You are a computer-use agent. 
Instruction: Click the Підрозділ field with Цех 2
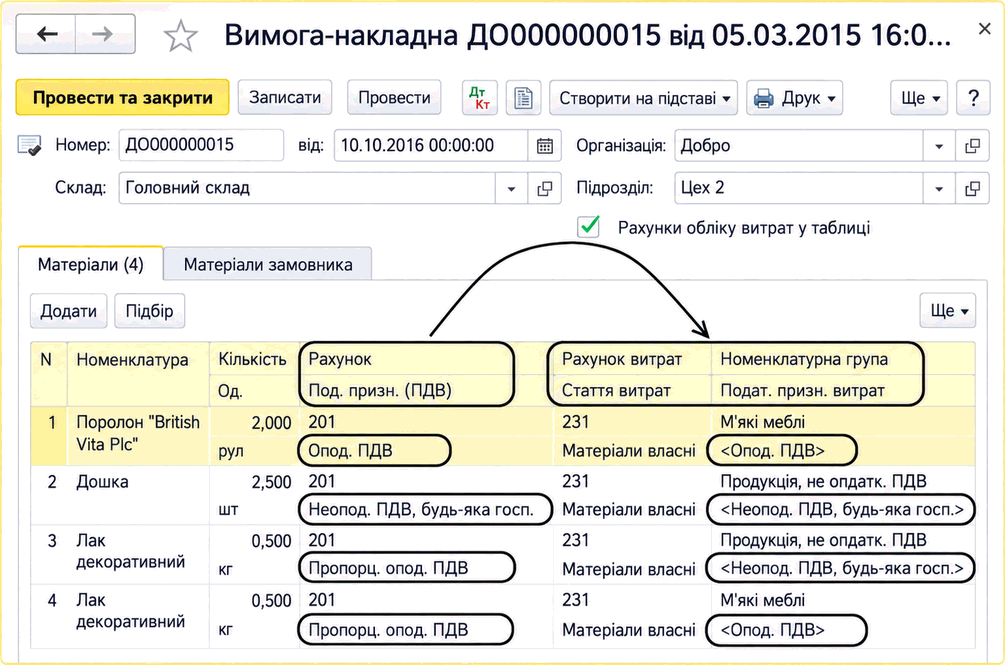[x=799, y=188]
